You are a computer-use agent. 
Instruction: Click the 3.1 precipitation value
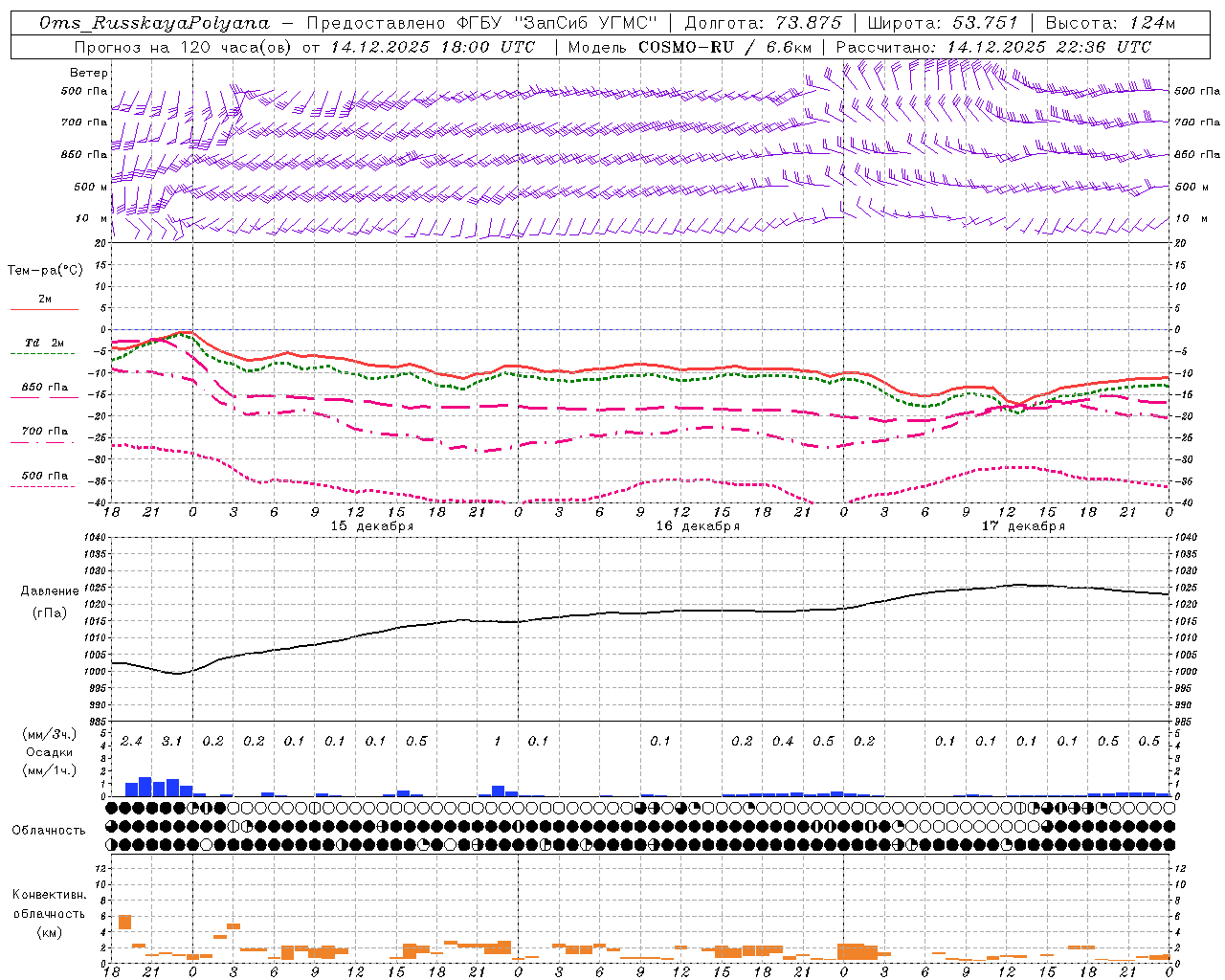171,742
